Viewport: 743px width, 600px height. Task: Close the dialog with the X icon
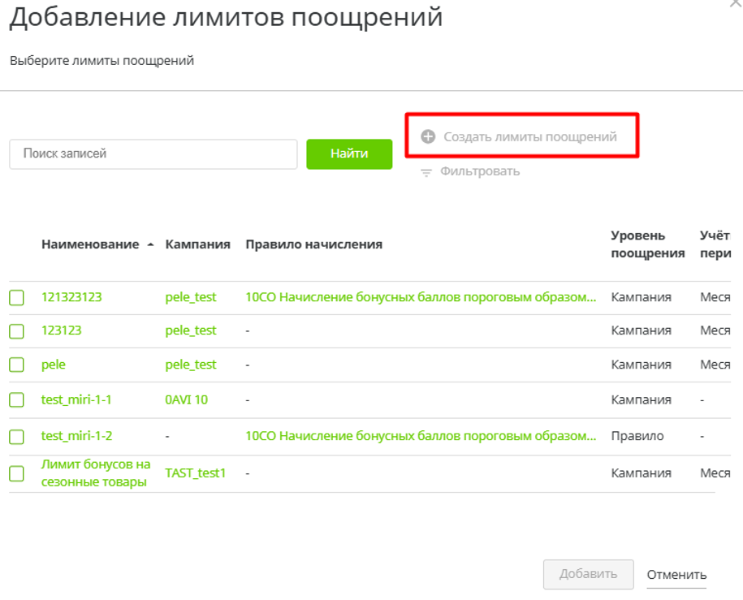pyautogui.click(x=737, y=4)
